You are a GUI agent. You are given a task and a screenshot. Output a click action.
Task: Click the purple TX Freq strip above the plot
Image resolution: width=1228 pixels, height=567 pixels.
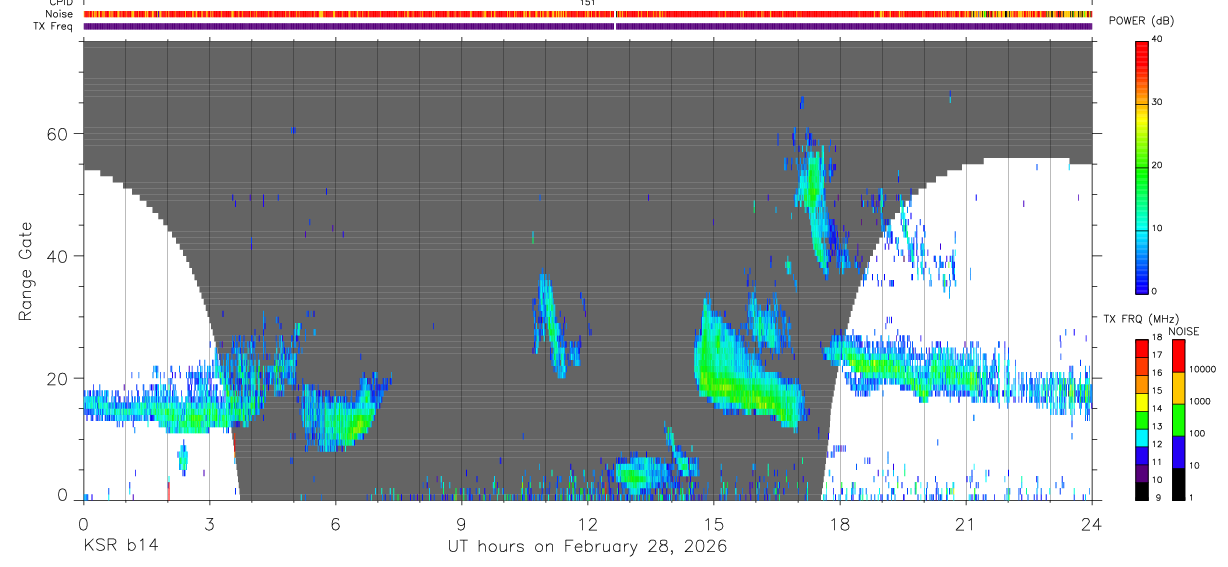[587, 26]
